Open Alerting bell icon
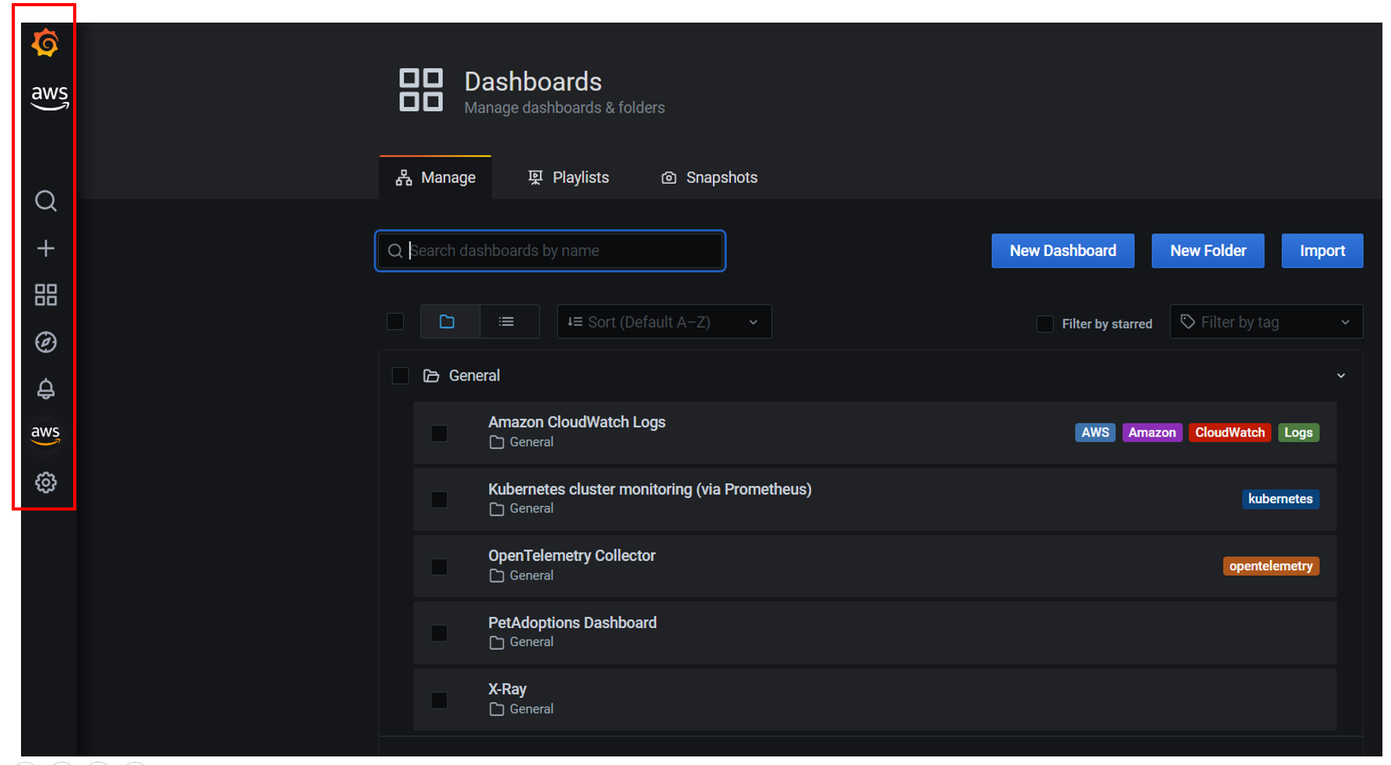This screenshot has width=1391, height=765. [46, 389]
